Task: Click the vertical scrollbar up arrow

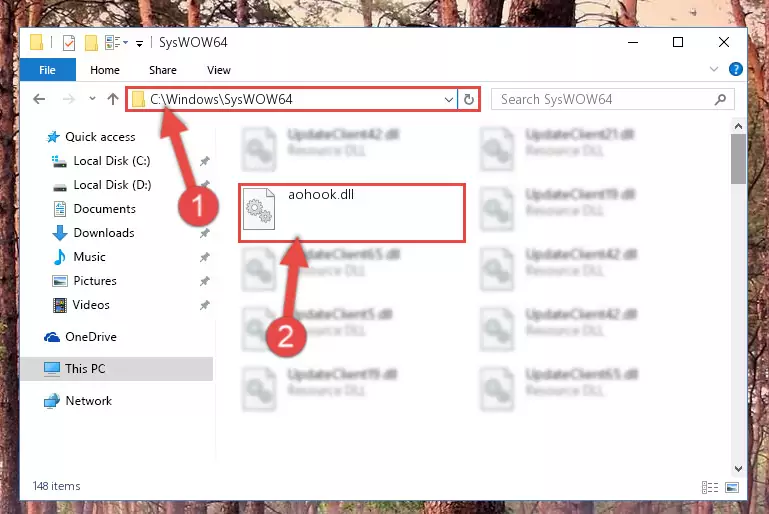Action: click(738, 127)
